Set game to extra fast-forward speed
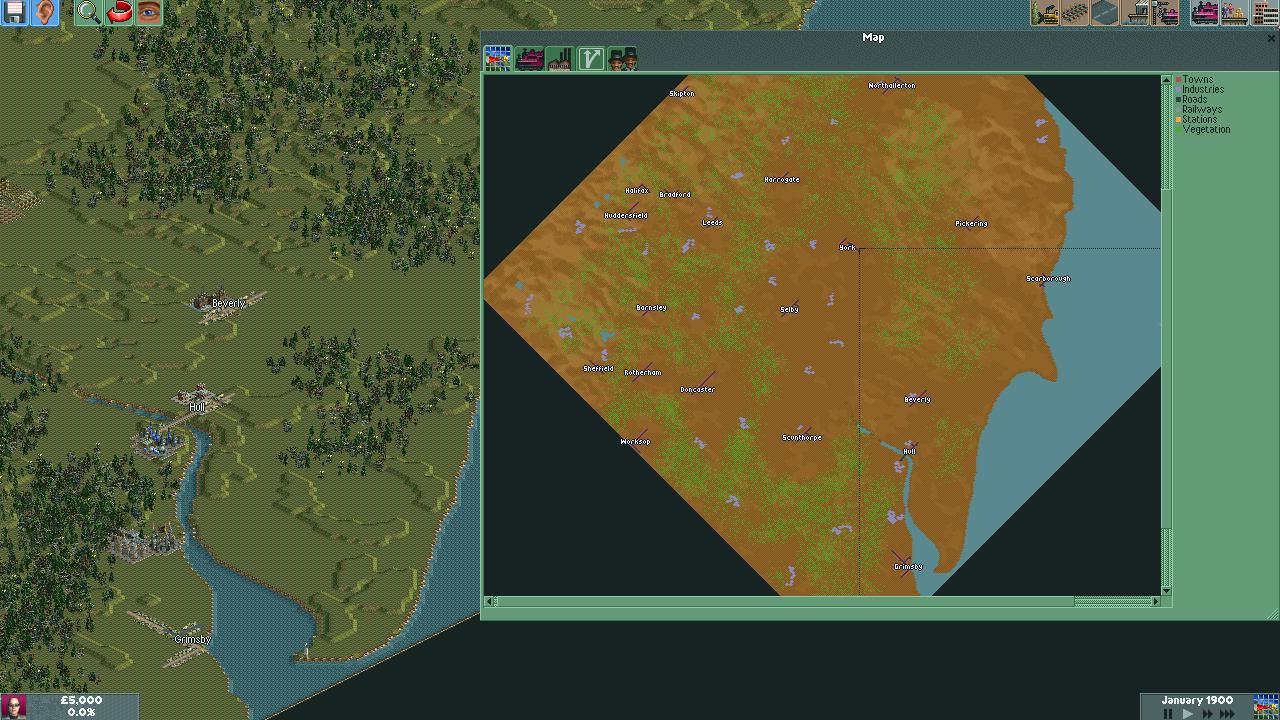1280x720 pixels. (1227, 713)
